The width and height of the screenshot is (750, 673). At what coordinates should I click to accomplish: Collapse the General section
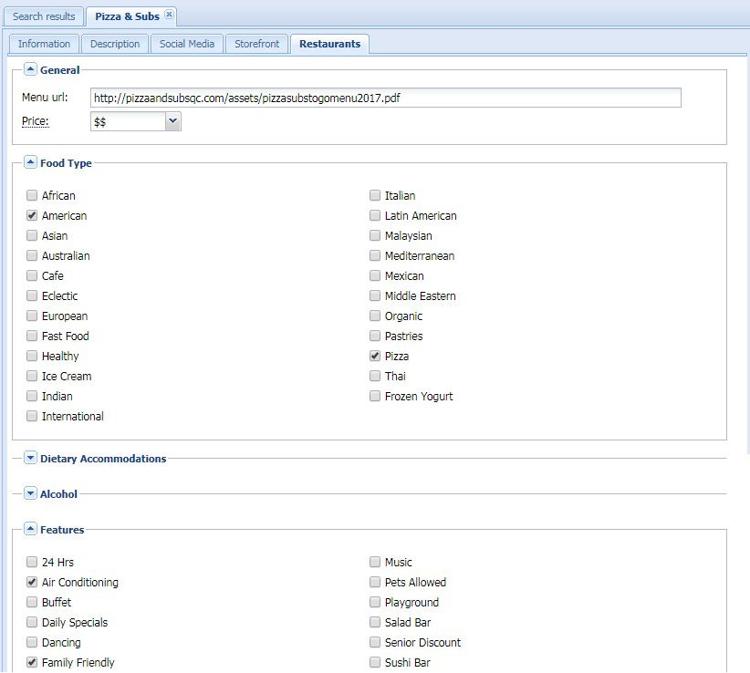pos(30,69)
